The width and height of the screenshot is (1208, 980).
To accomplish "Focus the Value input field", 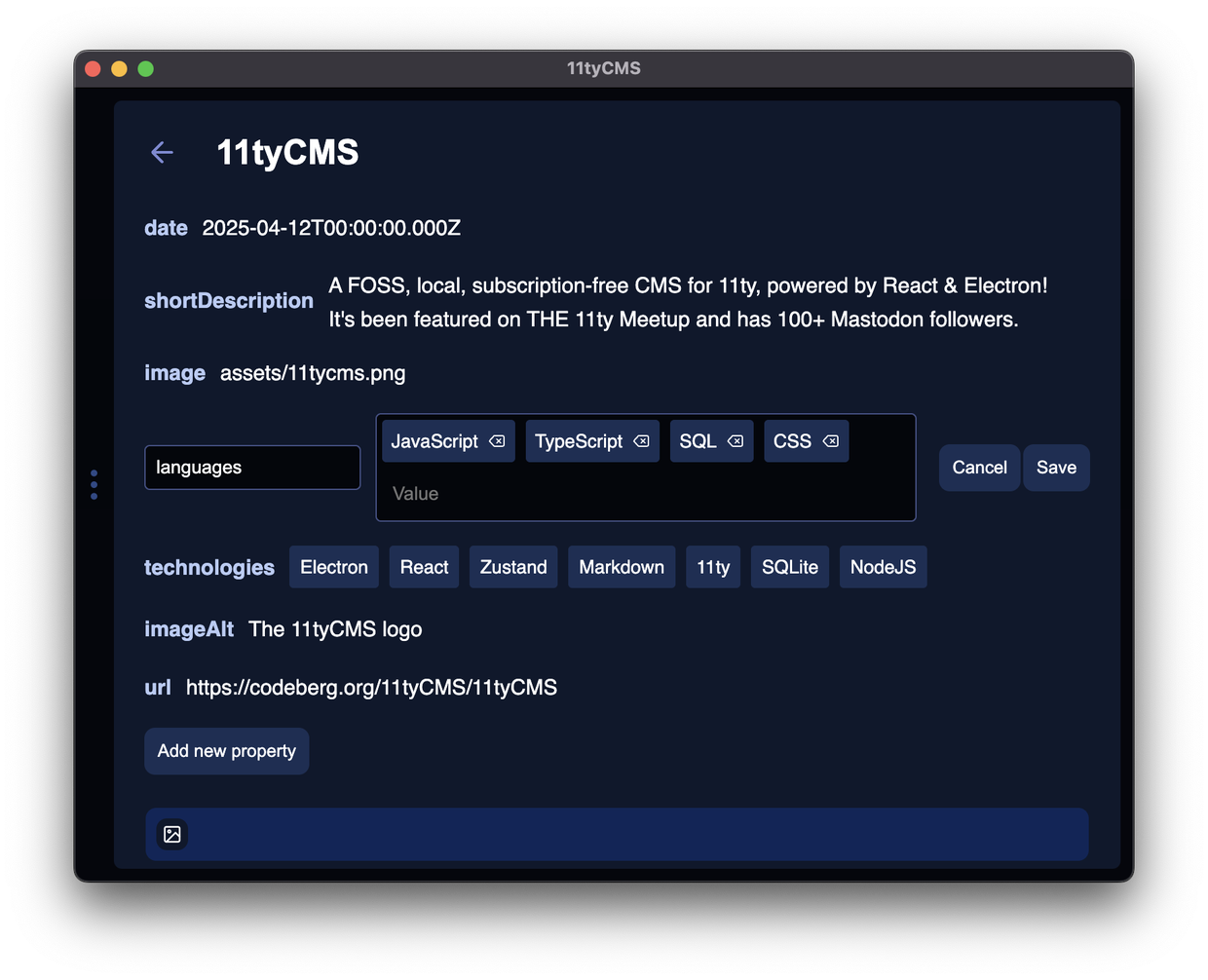I will (x=645, y=494).
